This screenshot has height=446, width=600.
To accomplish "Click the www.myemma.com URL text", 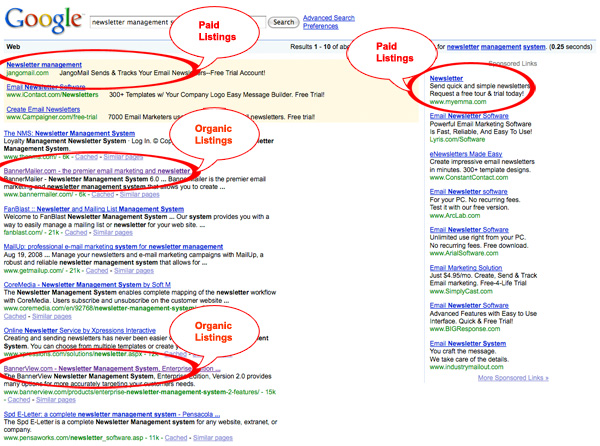I will [x=458, y=102].
